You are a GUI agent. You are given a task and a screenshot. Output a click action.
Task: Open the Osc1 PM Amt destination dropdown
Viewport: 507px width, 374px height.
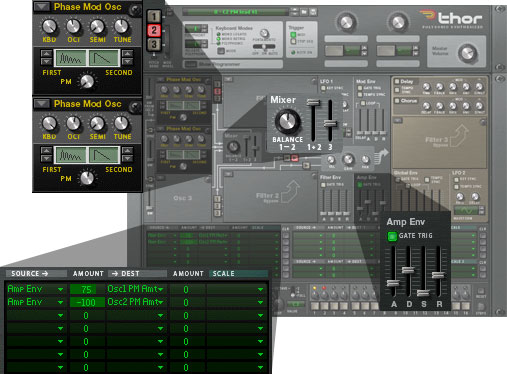(161, 289)
